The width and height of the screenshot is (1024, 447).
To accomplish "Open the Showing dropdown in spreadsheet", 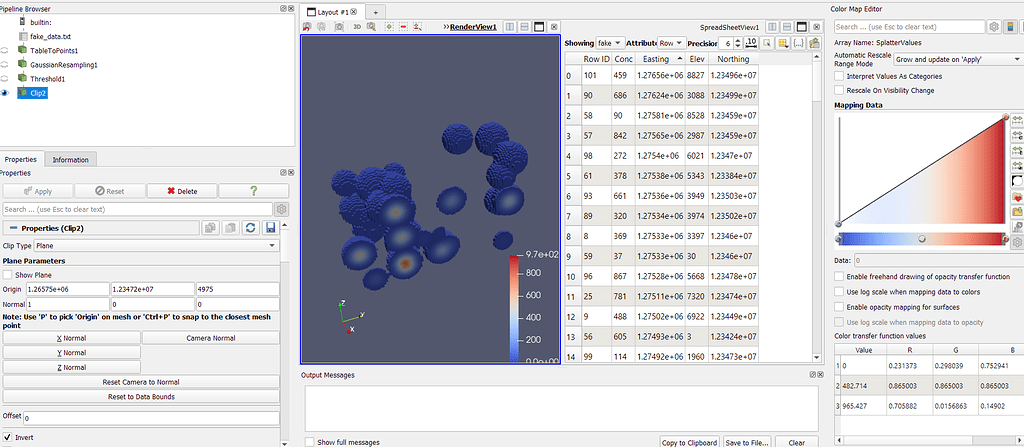I will click(611, 42).
